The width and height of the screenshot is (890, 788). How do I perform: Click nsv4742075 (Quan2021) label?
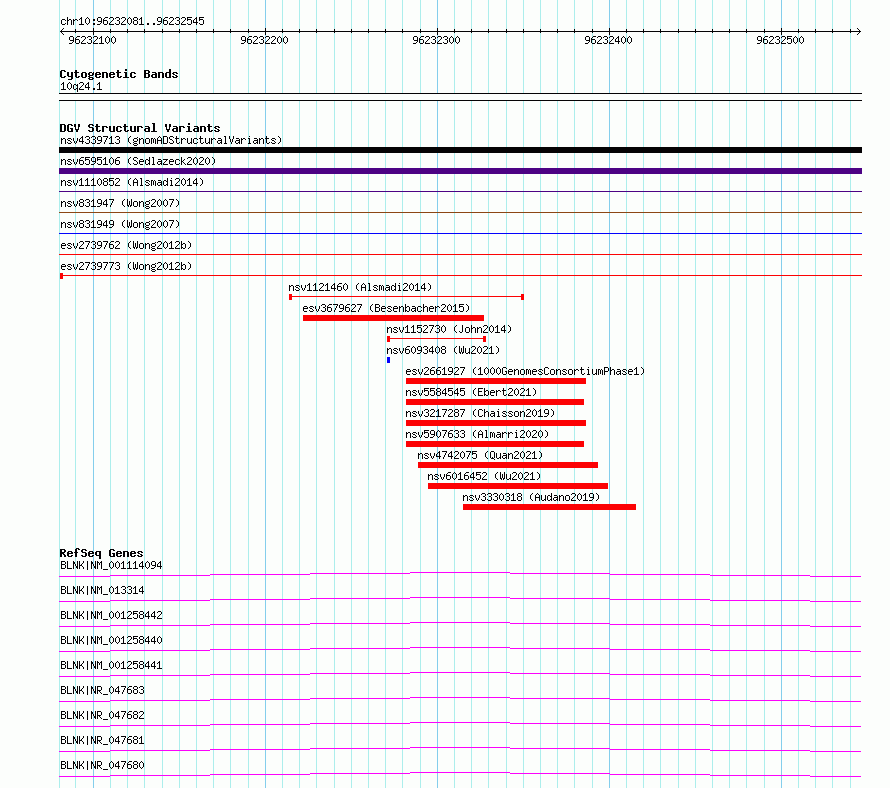(480, 455)
